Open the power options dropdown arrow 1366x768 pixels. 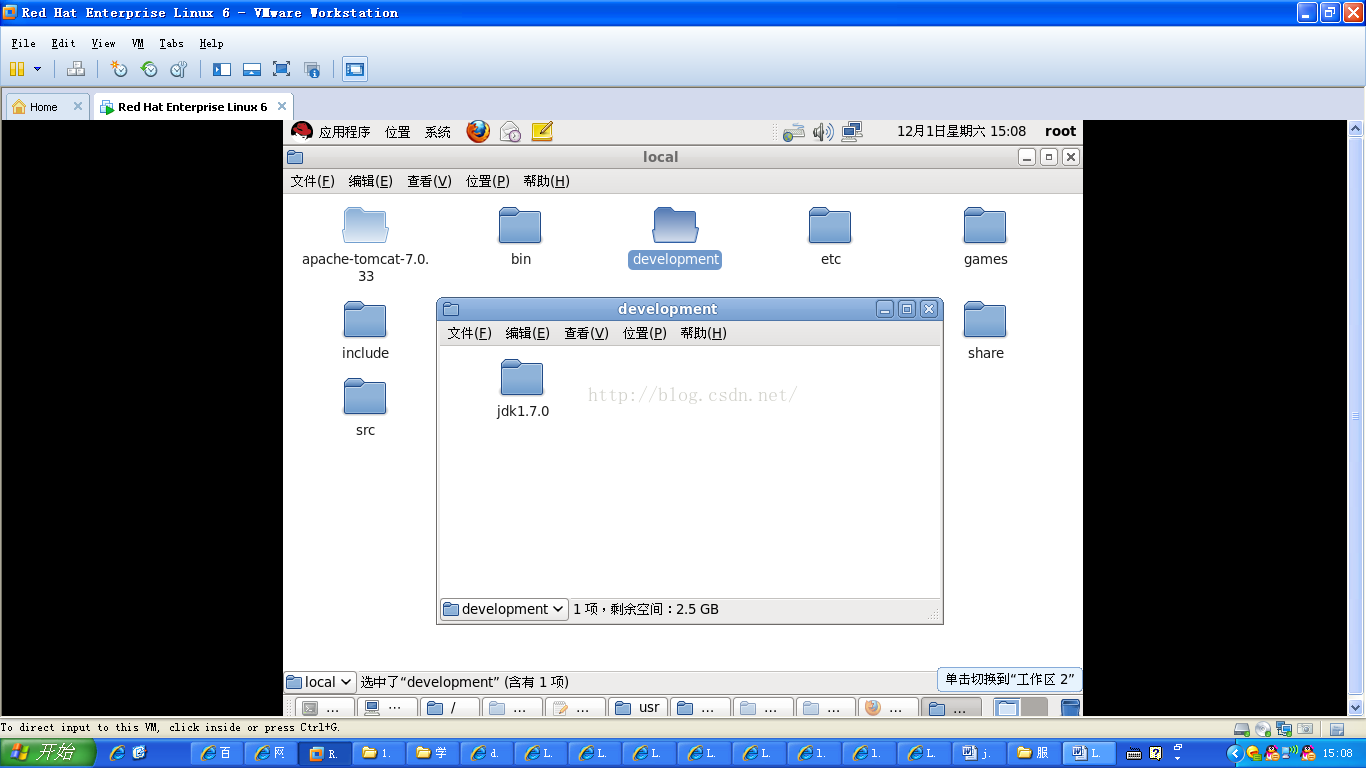(38, 69)
